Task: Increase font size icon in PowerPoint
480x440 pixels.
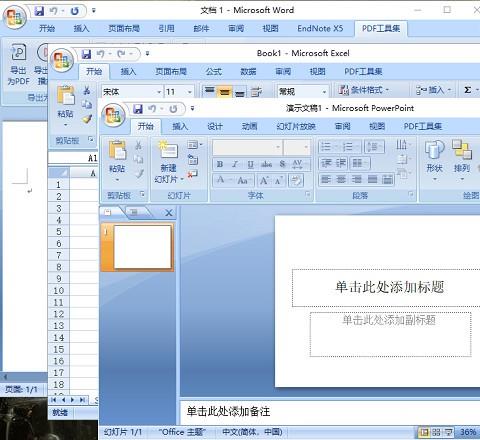Action: click(264, 181)
